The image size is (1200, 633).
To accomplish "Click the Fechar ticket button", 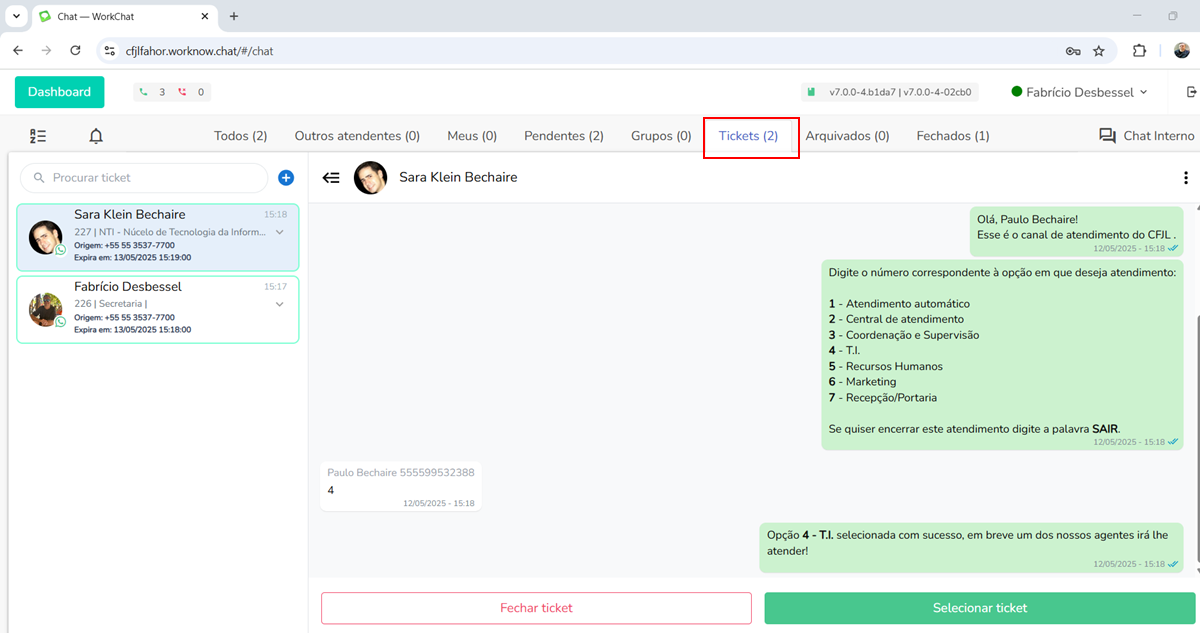I will 536,608.
